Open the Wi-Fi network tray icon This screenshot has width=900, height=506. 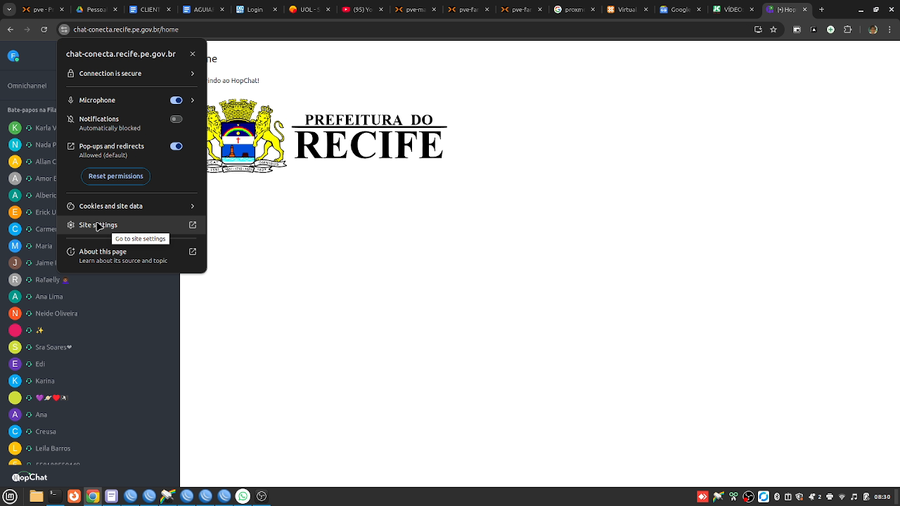(x=842, y=497)
